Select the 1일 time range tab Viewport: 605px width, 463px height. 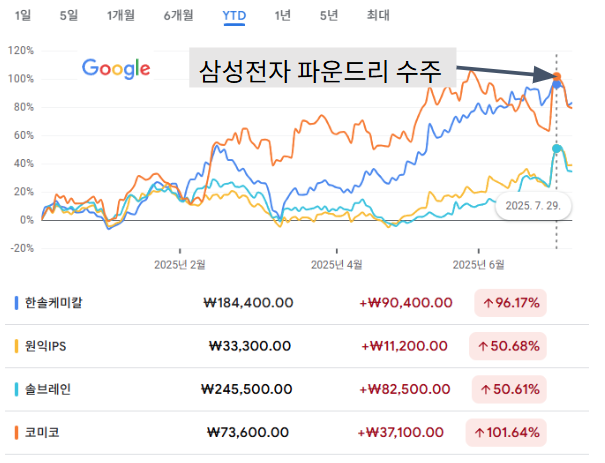[x=23, y=15]
